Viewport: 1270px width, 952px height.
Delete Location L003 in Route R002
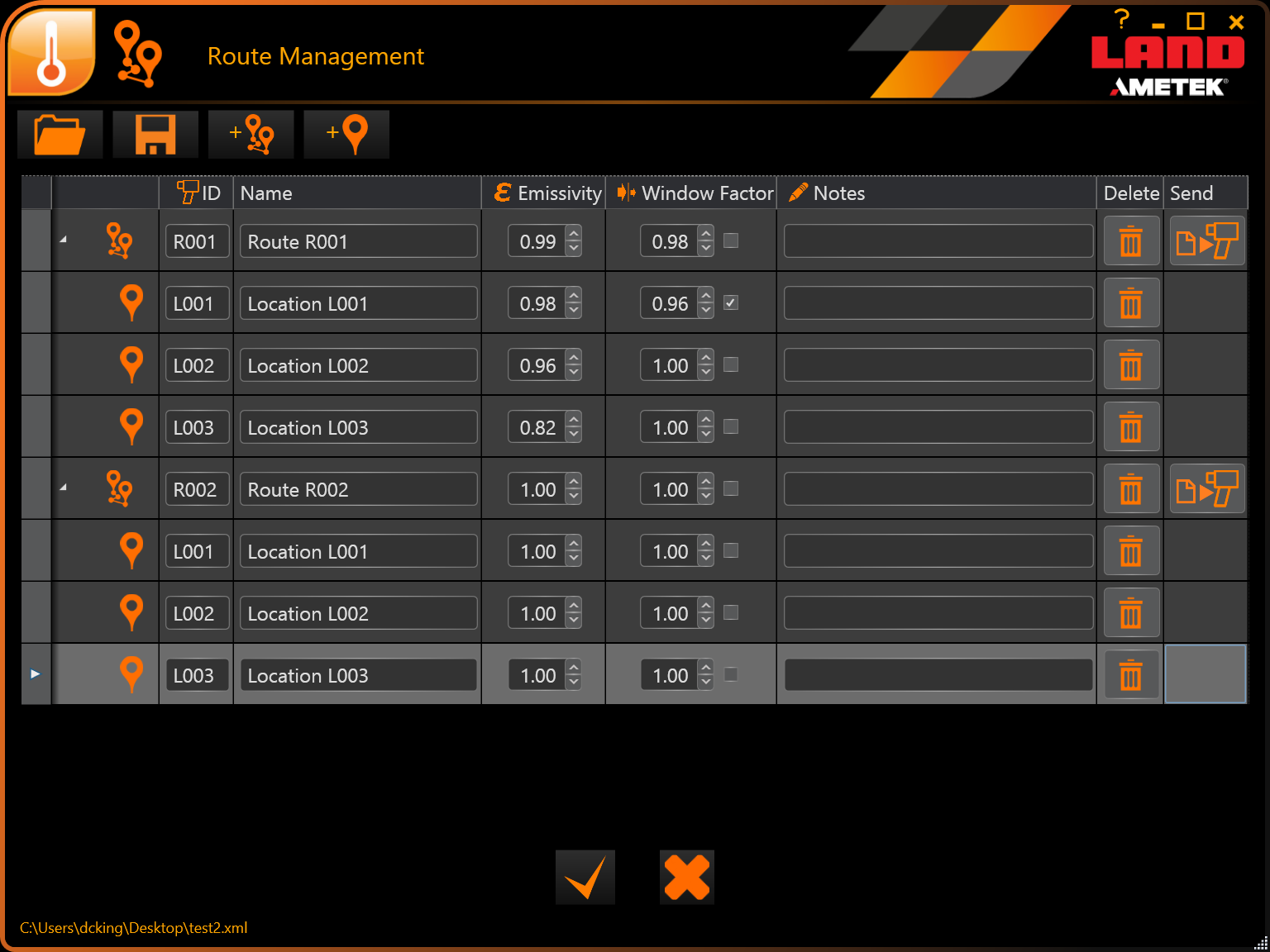[x=1131, y=674]
